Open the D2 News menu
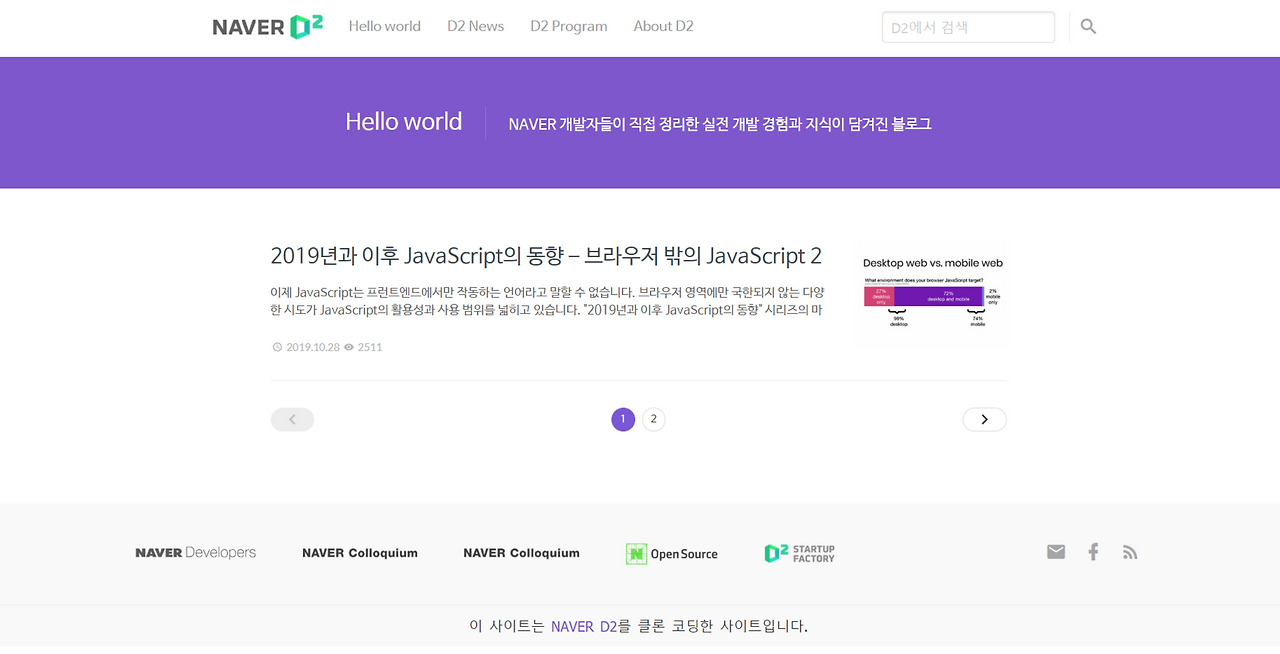 tap(476, 26)
